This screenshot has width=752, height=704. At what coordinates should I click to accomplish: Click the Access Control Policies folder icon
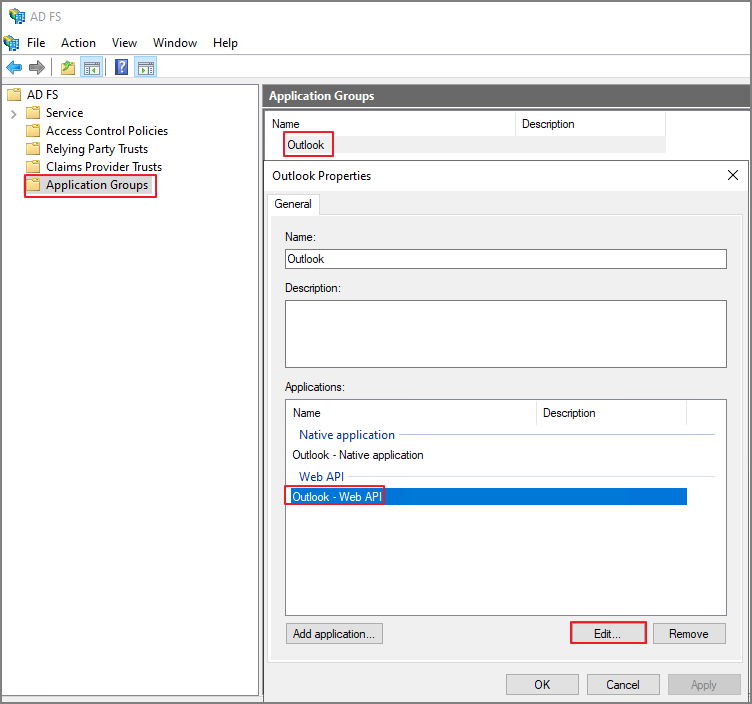click(x=33, y=130)
